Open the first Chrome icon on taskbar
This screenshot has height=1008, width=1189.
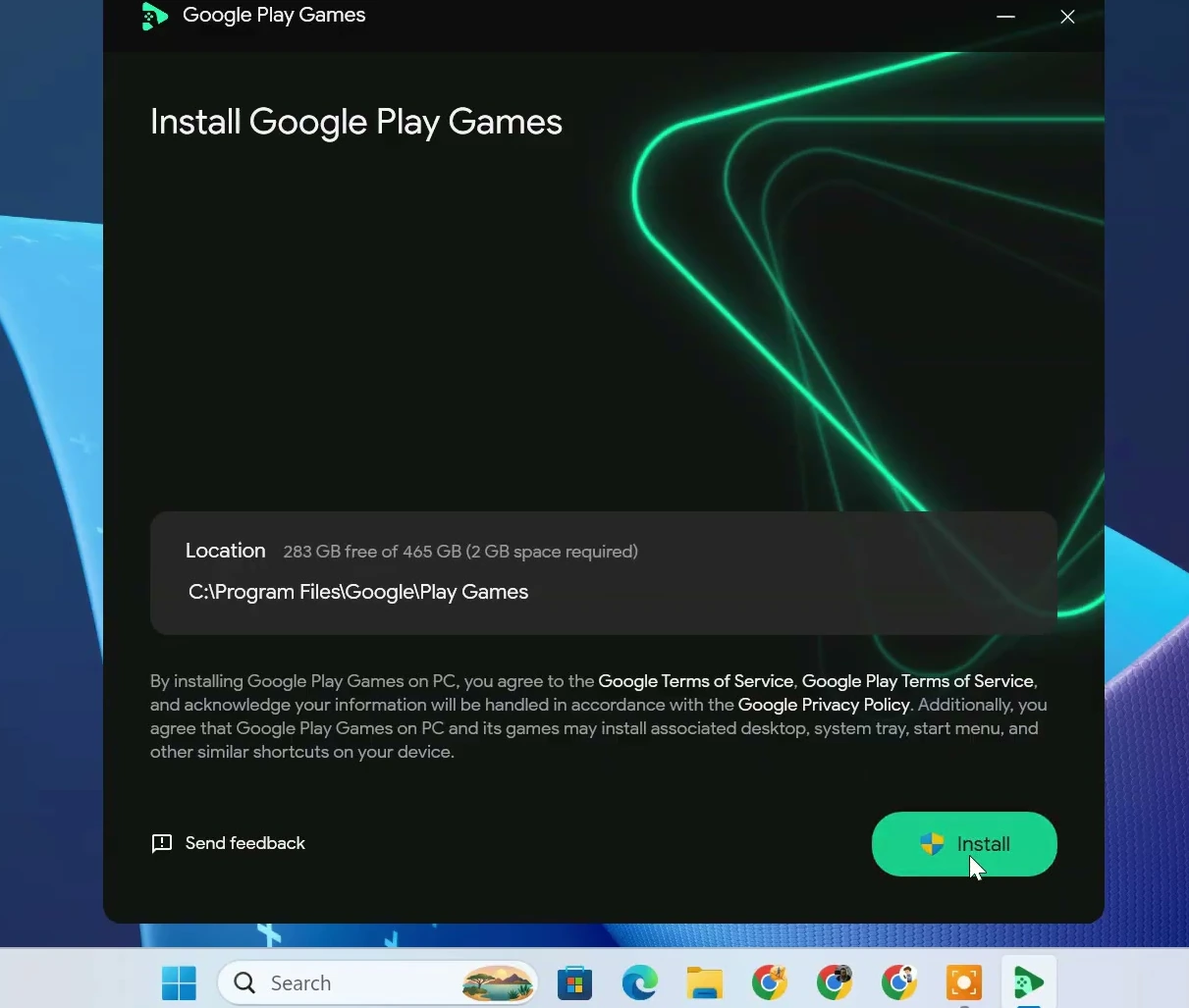(x=770, y=982)
